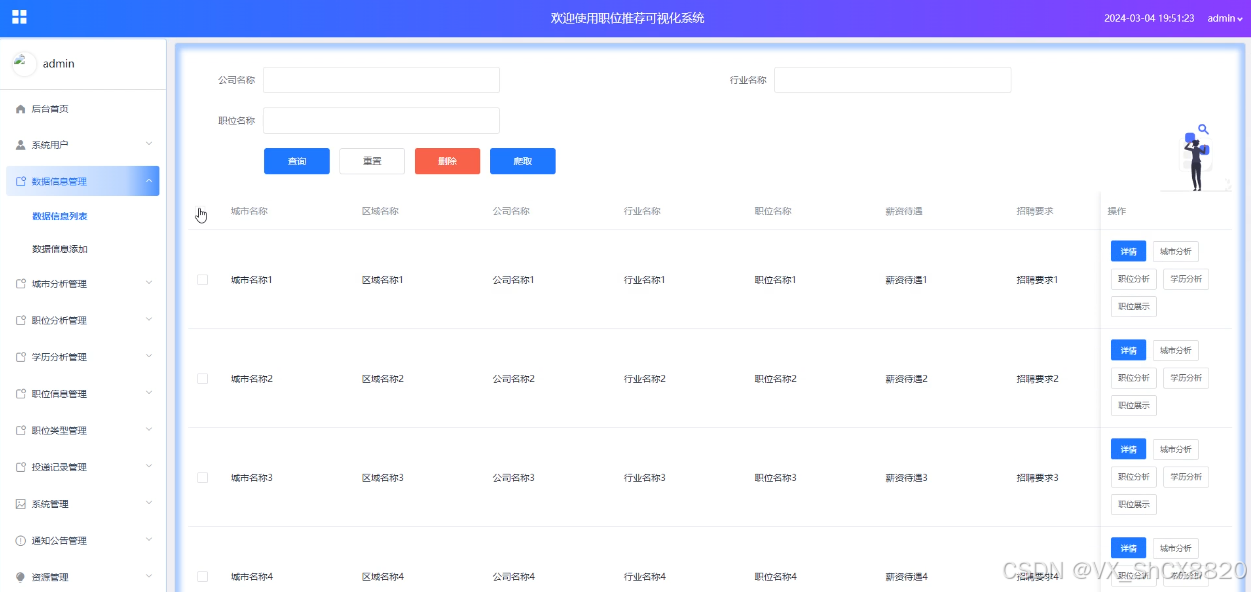This screenshot has height=592, width=1251.
Task: Toggle the select-all checkbox in the table header
Action: point(202,212)
